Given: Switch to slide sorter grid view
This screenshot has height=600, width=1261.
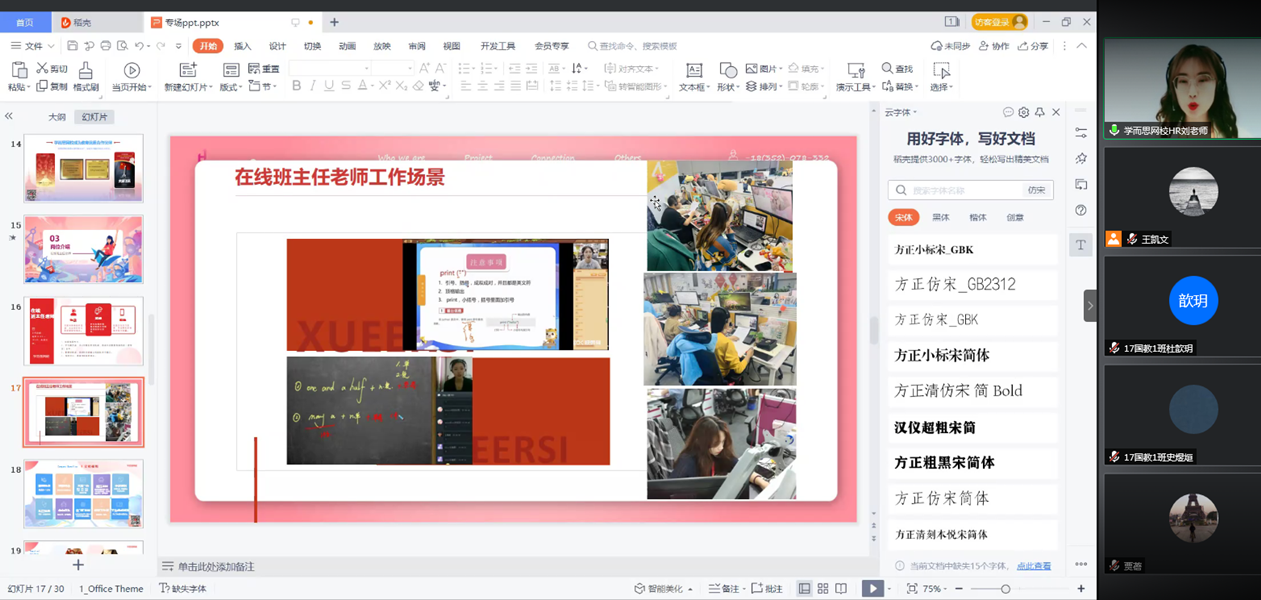Looking at the screenshot, I should click(x=823, y=589).
